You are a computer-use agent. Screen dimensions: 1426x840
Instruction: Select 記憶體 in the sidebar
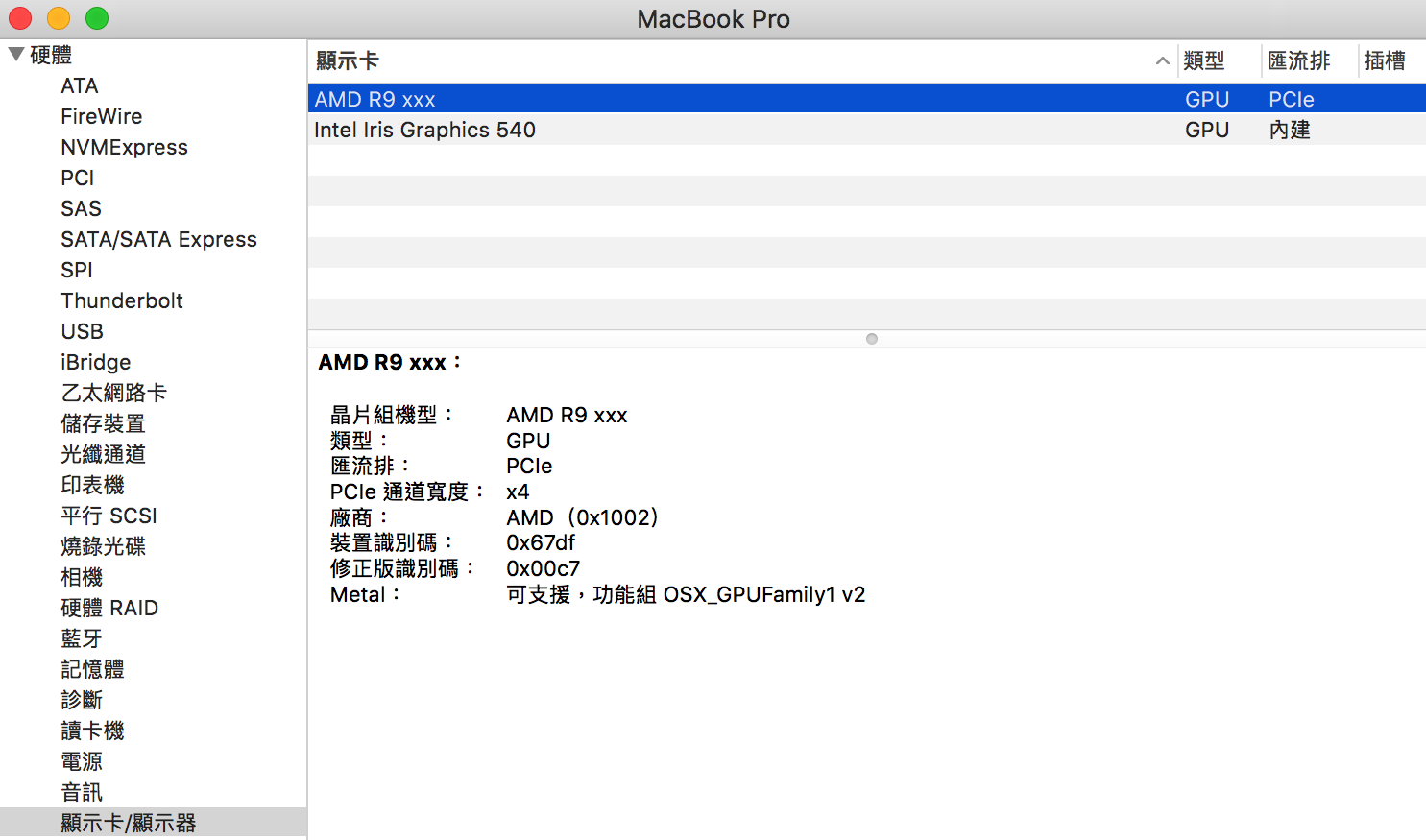[x=93, y=669]
